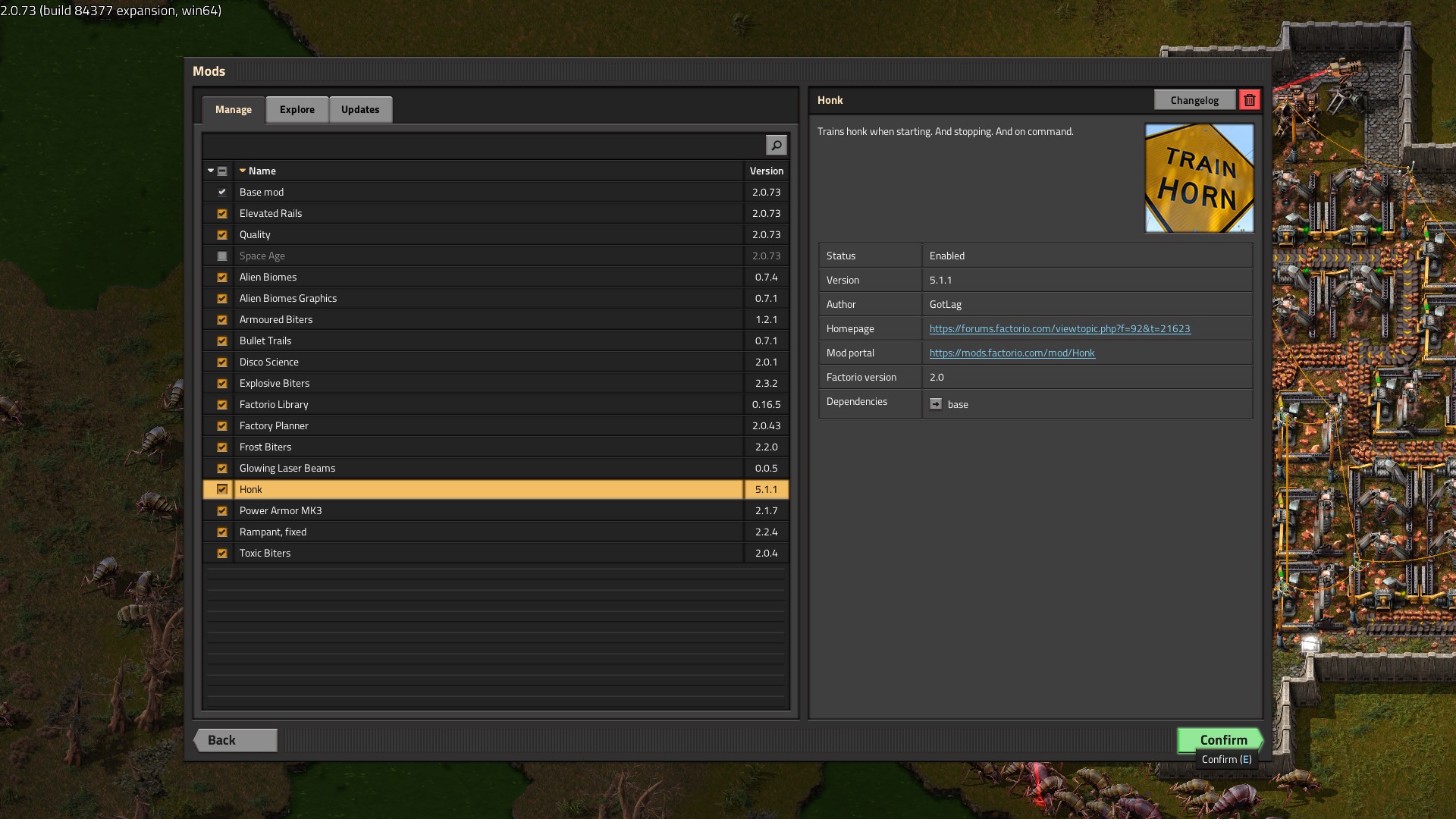Toggle the Toxic Biters checkbox
The height and width of the screenshot is (819, 1456).
222,554
